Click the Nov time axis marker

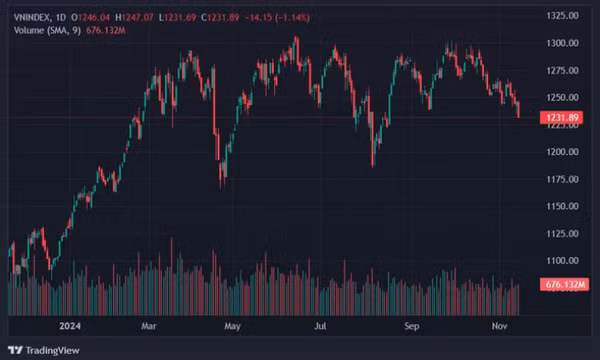[x=500, y=326]
